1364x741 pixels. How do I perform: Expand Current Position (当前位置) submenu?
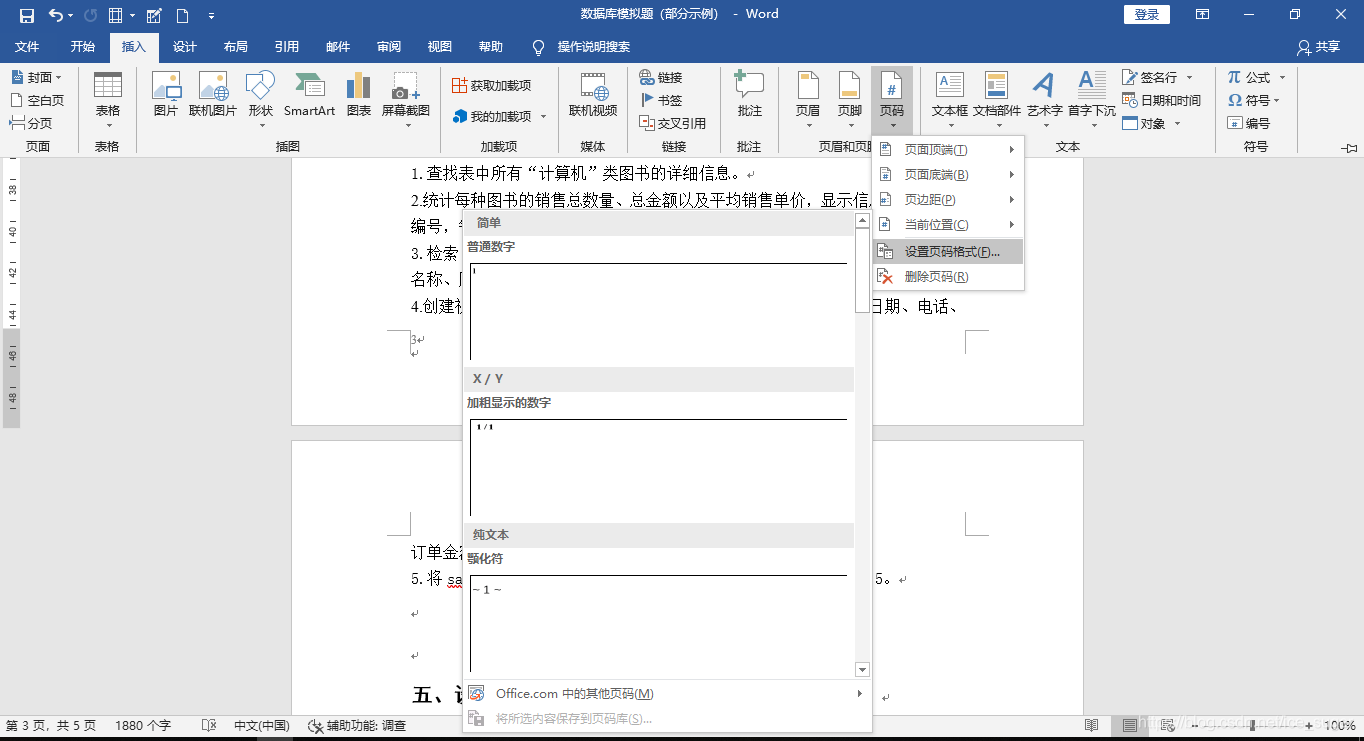pyautogui.click(x=948, y=225)
